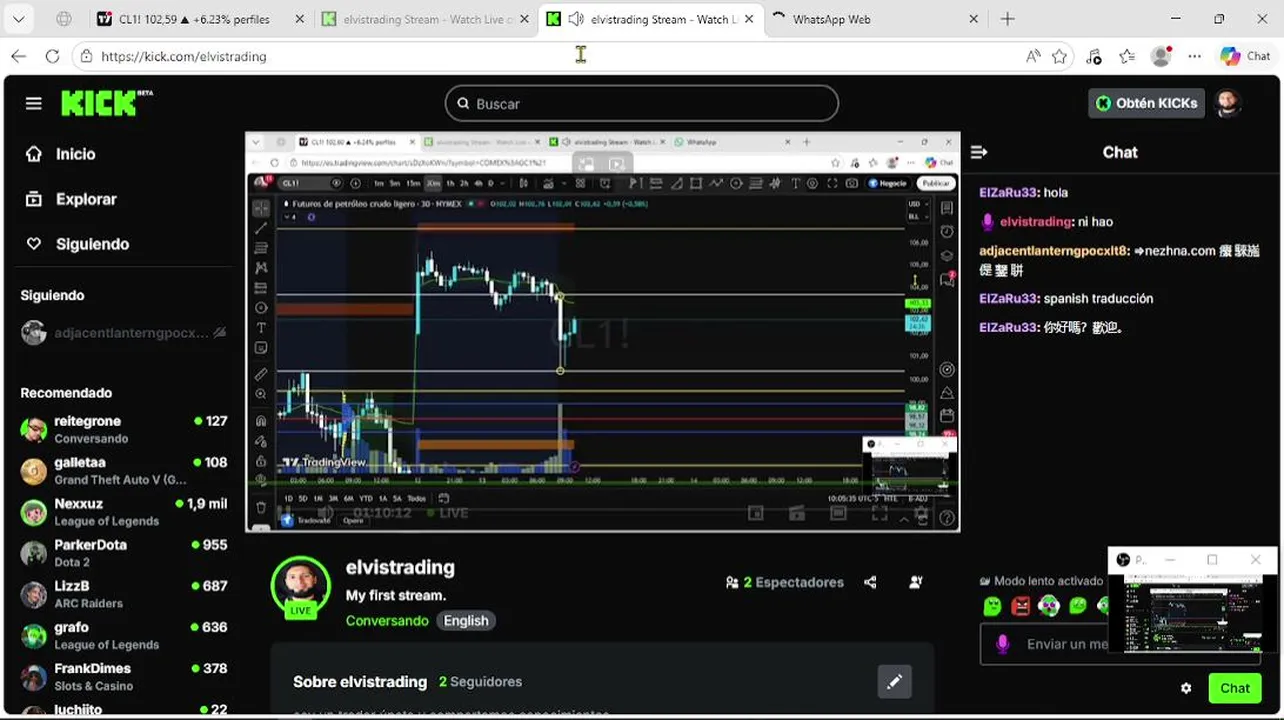Image resolution: width=1284 pixels, height=720 pixels.
Task: Close the WhatsApp Web tab
Action: [974, 19]
